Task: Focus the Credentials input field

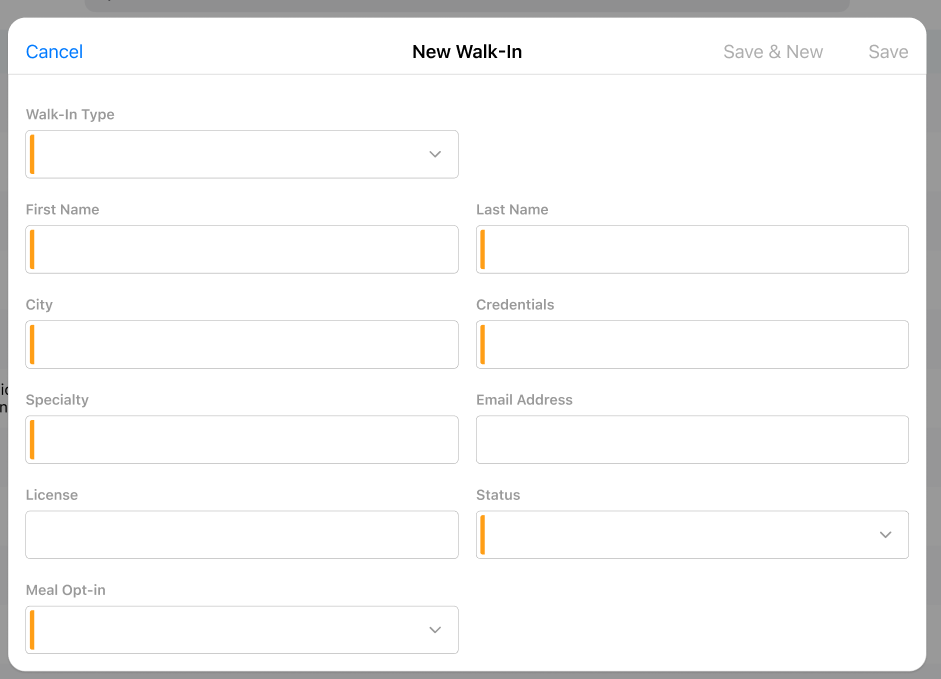Action: [692, 344]
